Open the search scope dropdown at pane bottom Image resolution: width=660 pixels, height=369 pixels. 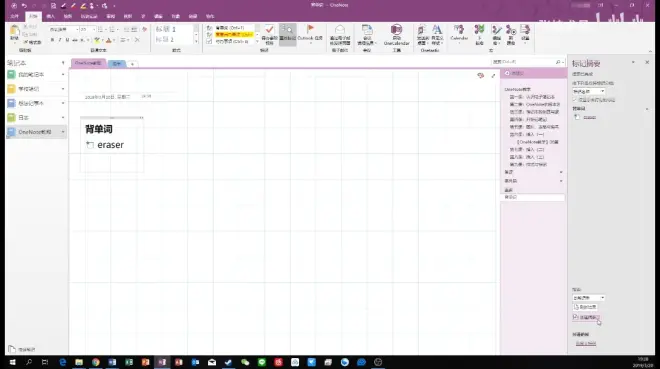[x=588, y=298]
